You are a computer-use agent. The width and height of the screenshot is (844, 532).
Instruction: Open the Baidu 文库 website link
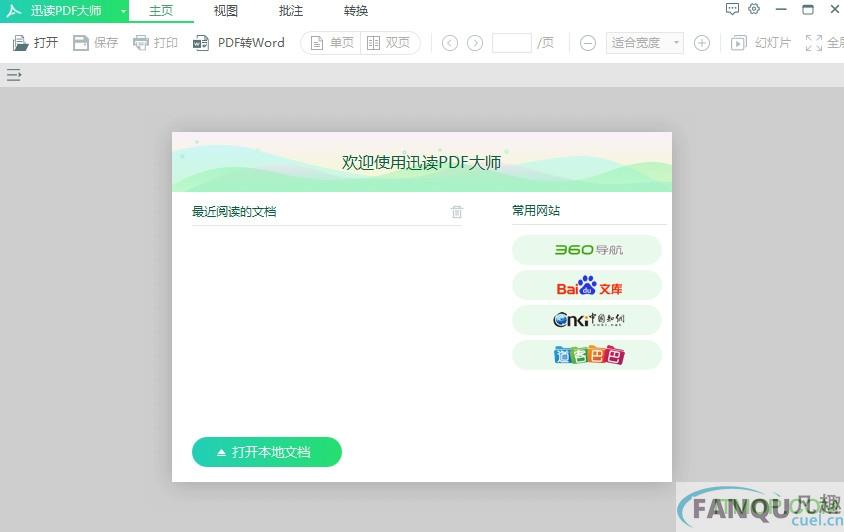point(587,285)
